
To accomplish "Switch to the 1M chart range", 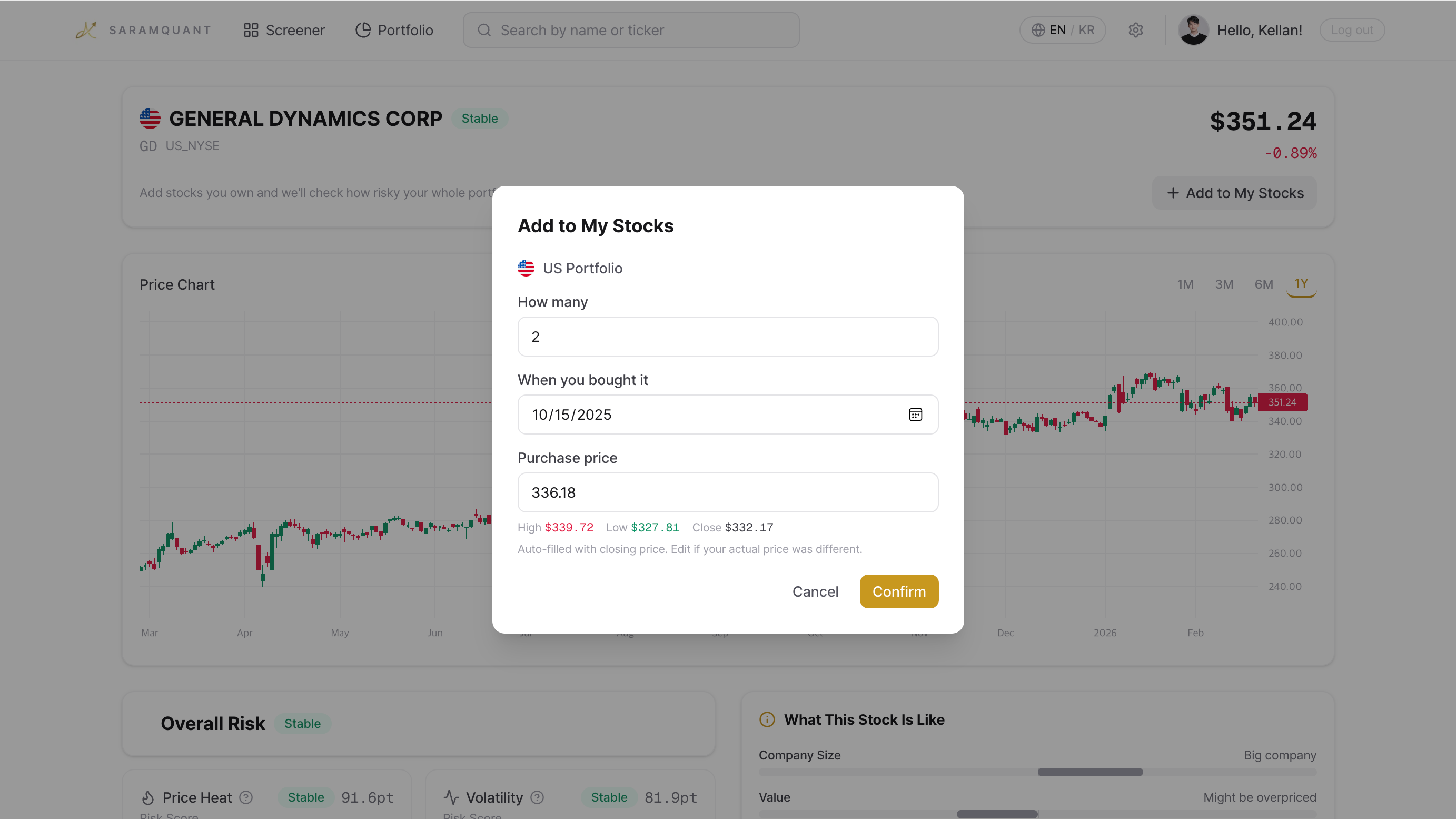I will [x=1185, y=284].
